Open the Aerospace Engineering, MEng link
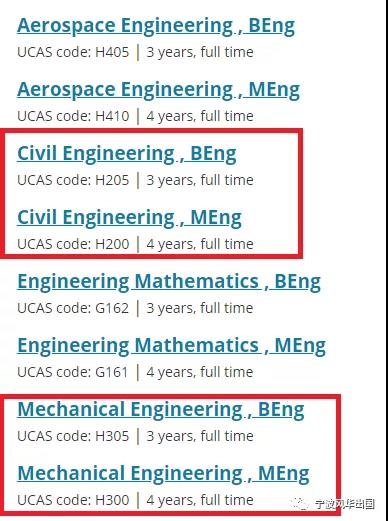 coord(158,90)
